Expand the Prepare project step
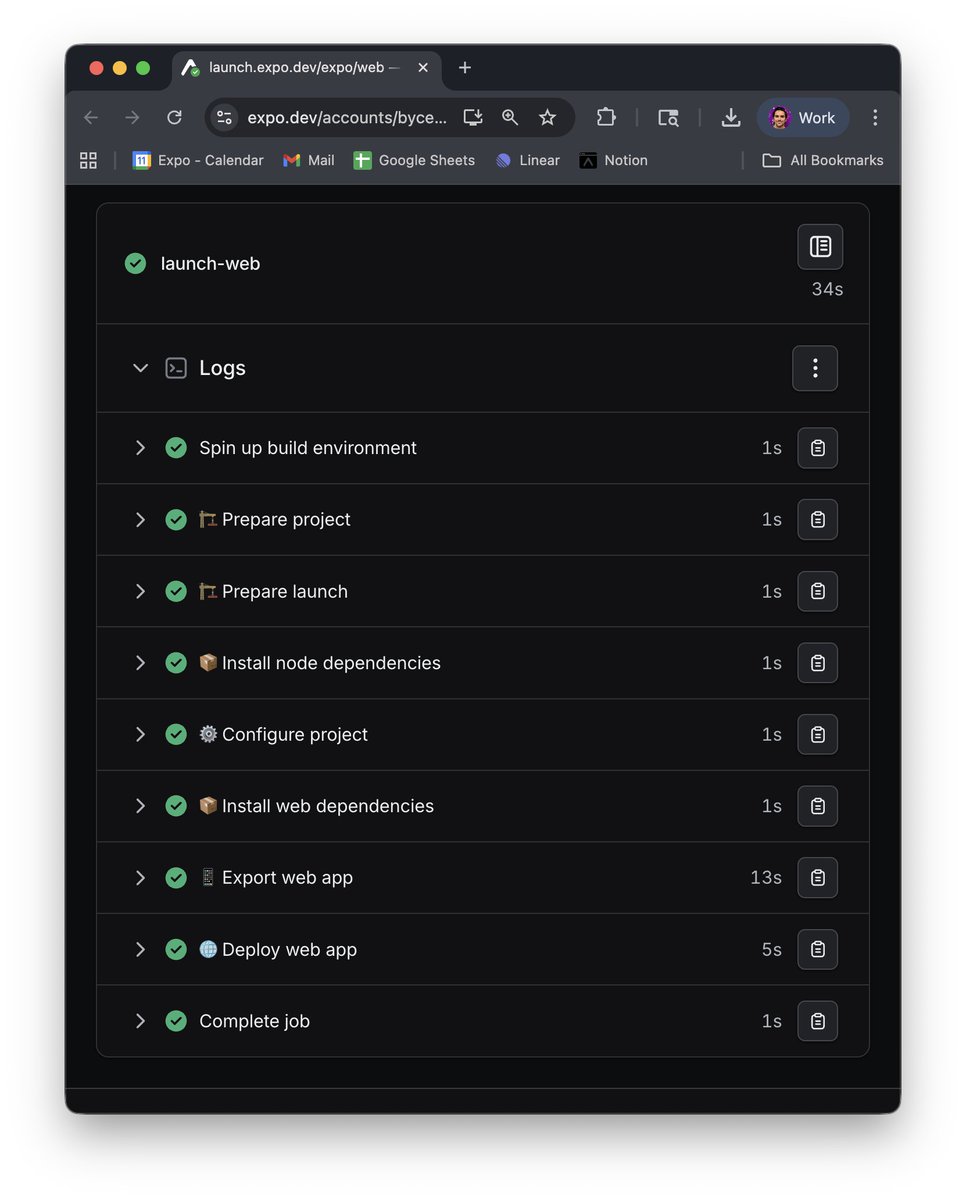 (x=140, y=520)
